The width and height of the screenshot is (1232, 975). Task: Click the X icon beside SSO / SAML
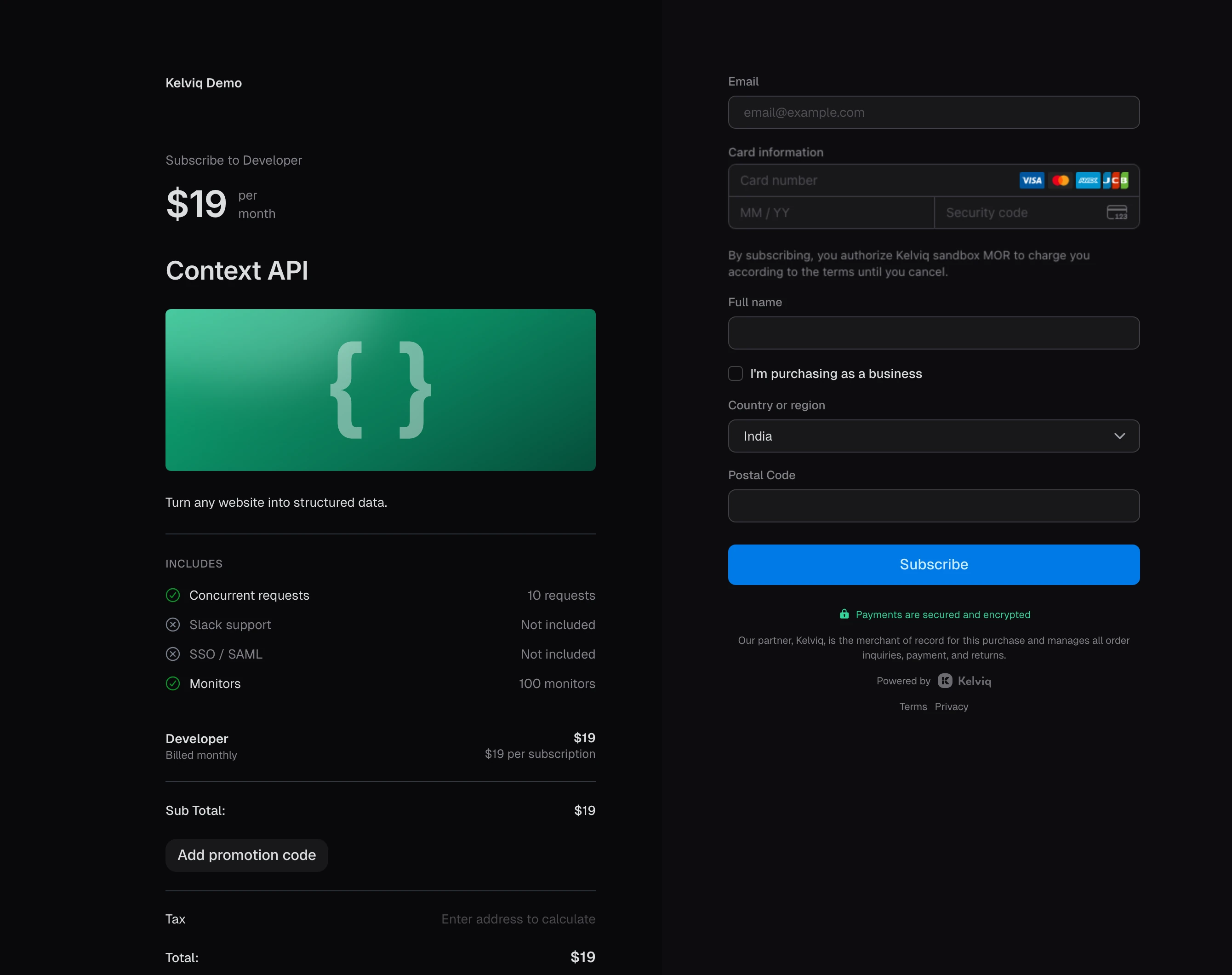(173, 654)
